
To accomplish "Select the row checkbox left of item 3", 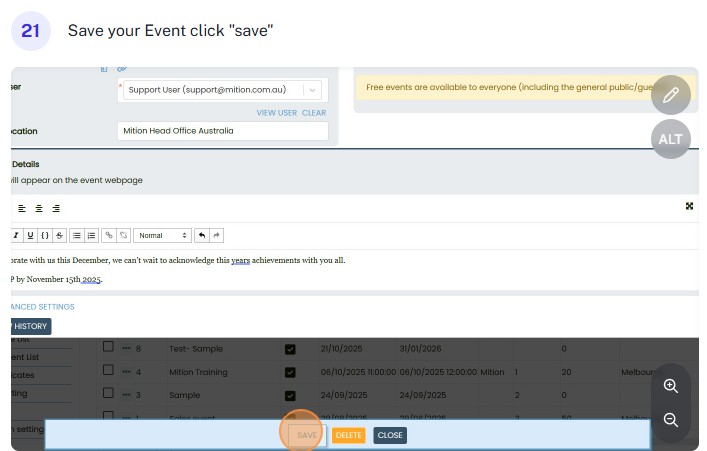I will tap(108, 395).
